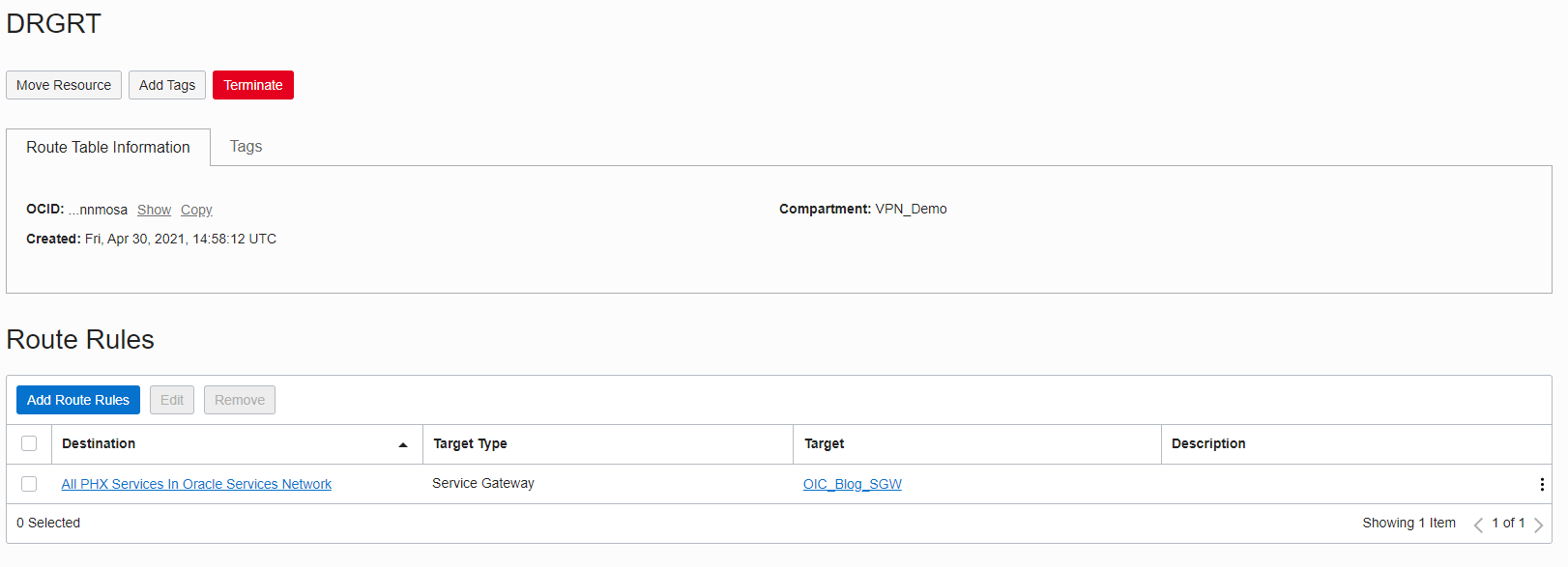Show the full OCID
The width and height of the screenshot is (1568, 567).
[154, 210]
